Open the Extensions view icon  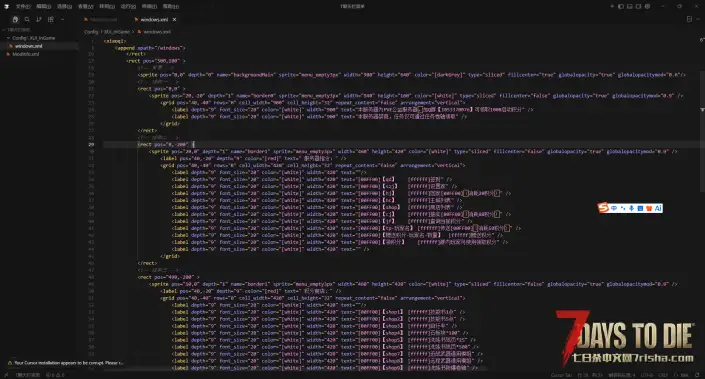[x=50, y=19]
